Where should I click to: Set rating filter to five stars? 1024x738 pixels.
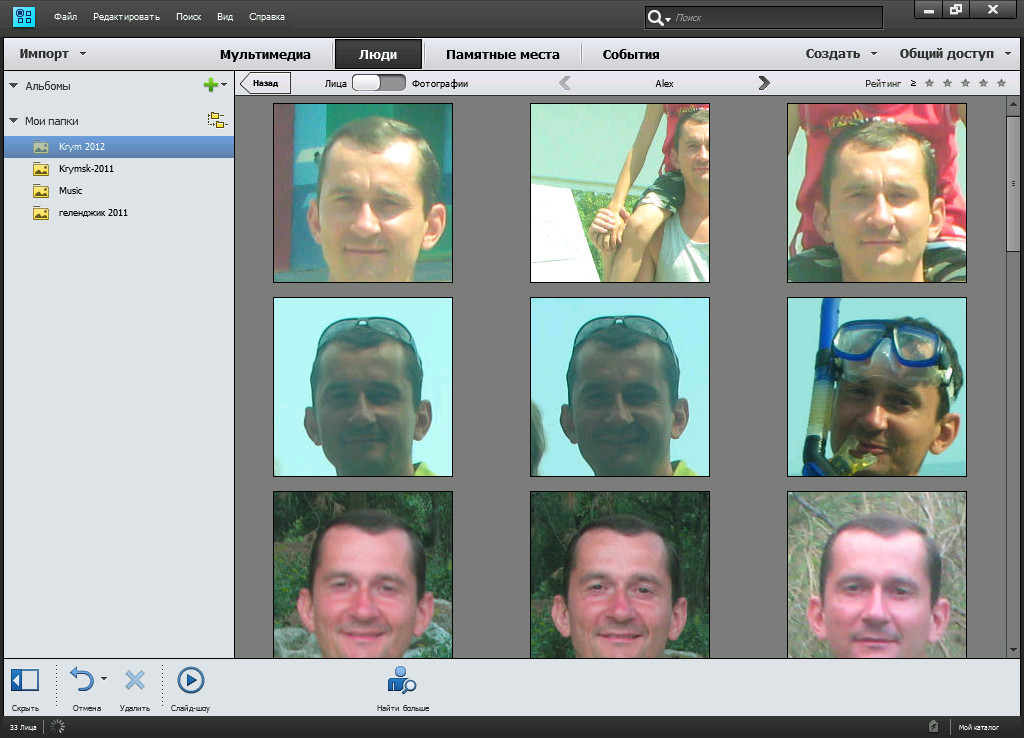click(1001, 84)
